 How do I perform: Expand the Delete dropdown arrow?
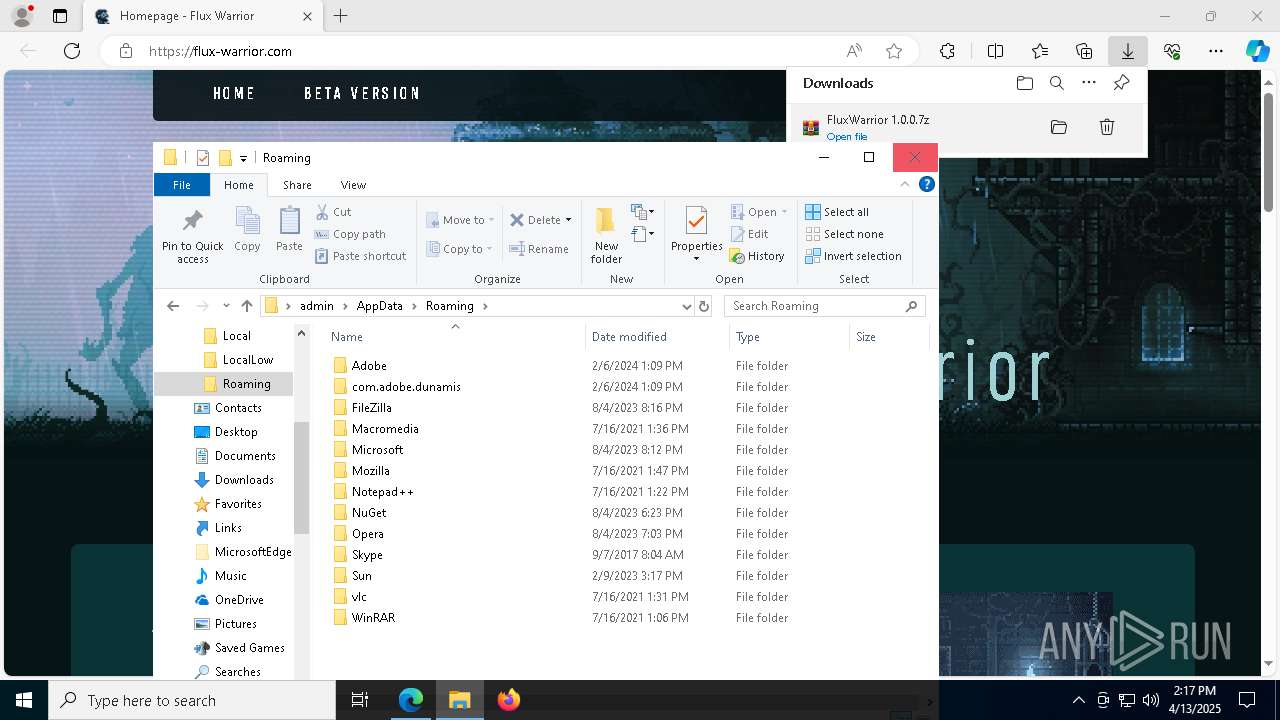click(568, 220)
